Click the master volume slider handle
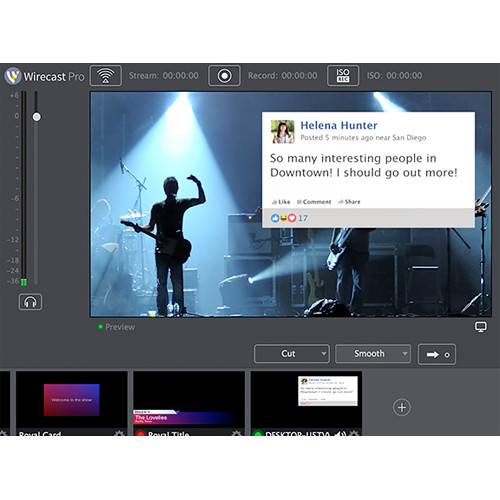Image resolution: width=500 pixels, height=500 pixels. pyautogui.click(x=37, y=117)
